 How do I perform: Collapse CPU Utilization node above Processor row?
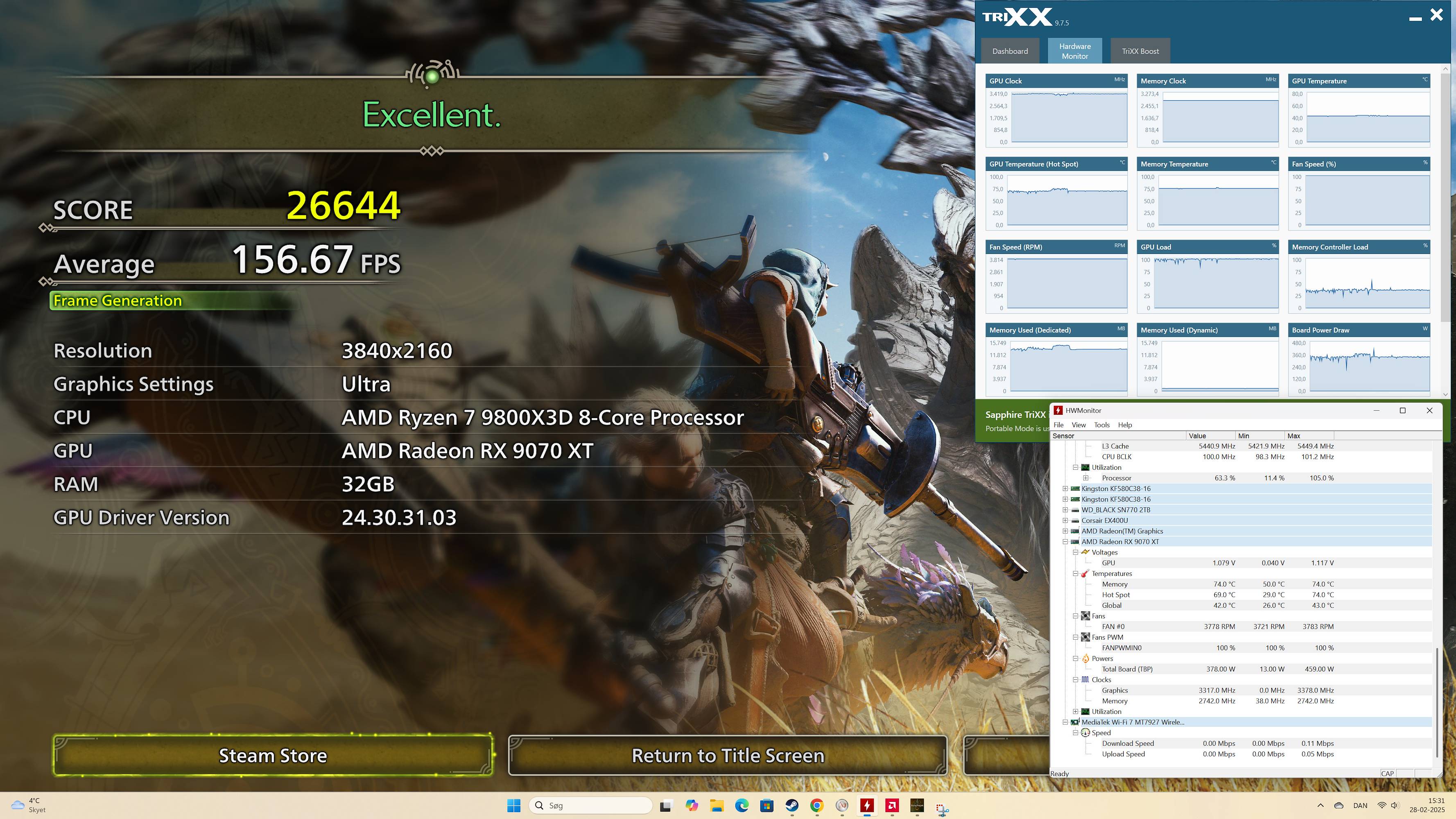(x=1075, y=467)
